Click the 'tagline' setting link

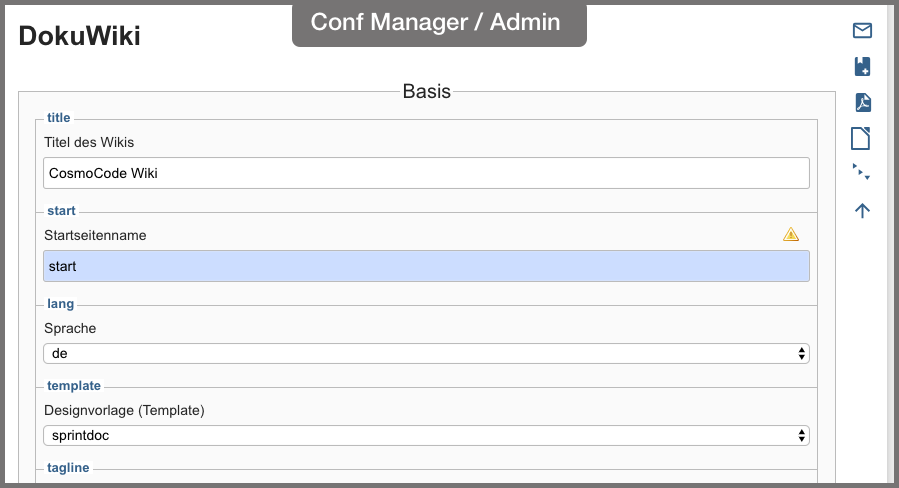coord(68,468)
